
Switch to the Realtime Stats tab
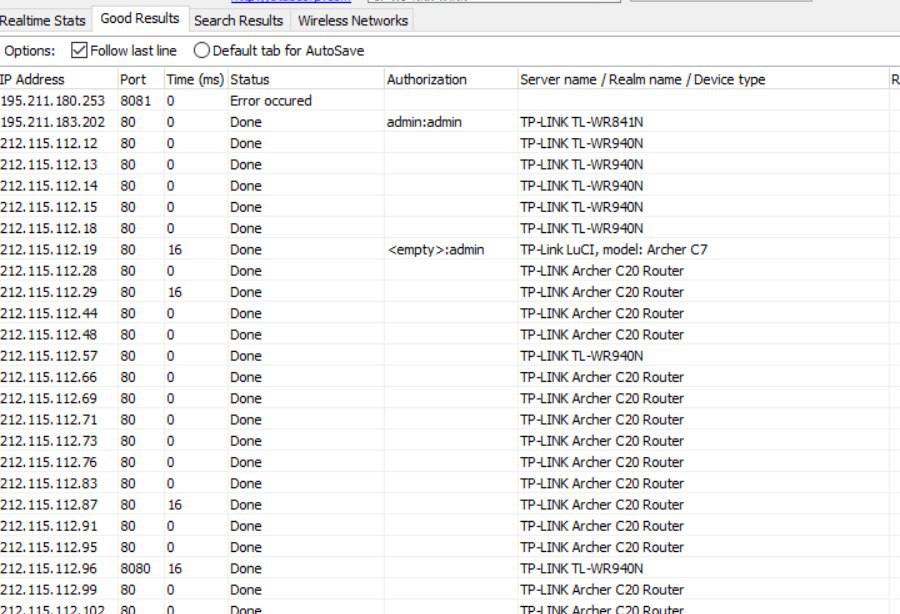[43, 21]
